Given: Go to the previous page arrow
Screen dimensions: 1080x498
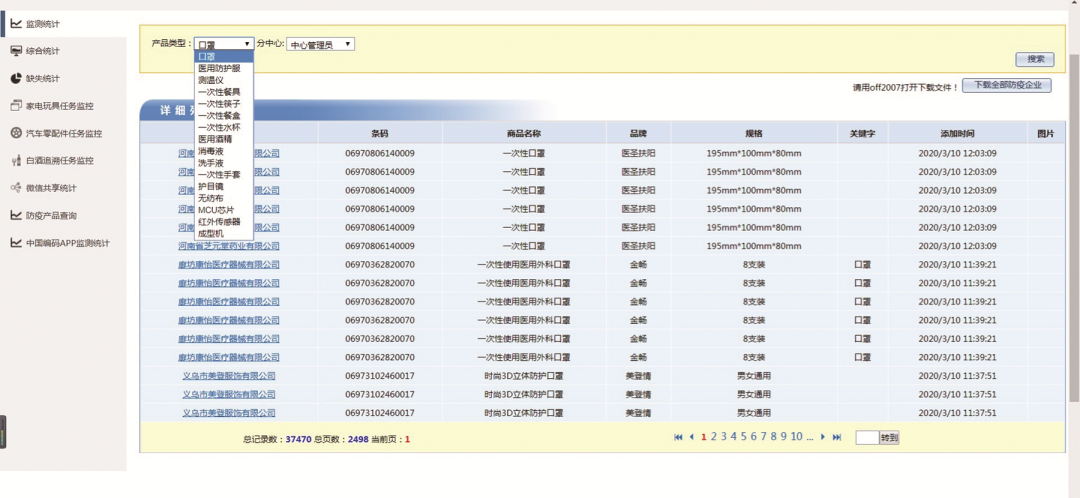Looking at the screenshot, I should [692, 437].
